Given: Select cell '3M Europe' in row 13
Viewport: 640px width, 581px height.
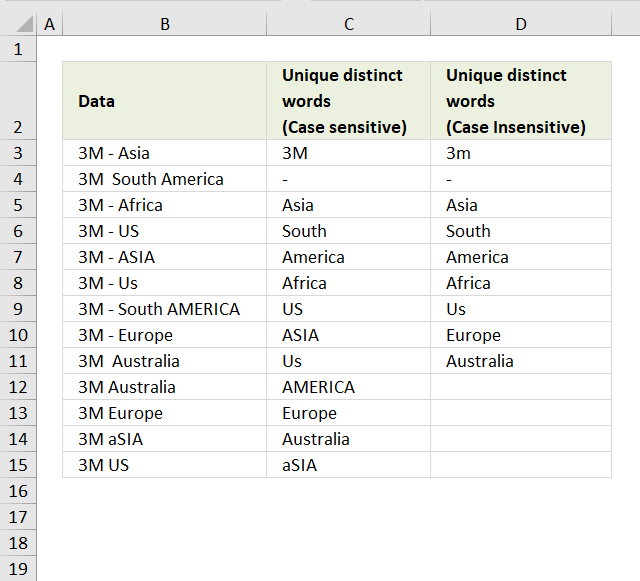Looking at the screenshot, I should pyautogui.click(x=164, y=413).
